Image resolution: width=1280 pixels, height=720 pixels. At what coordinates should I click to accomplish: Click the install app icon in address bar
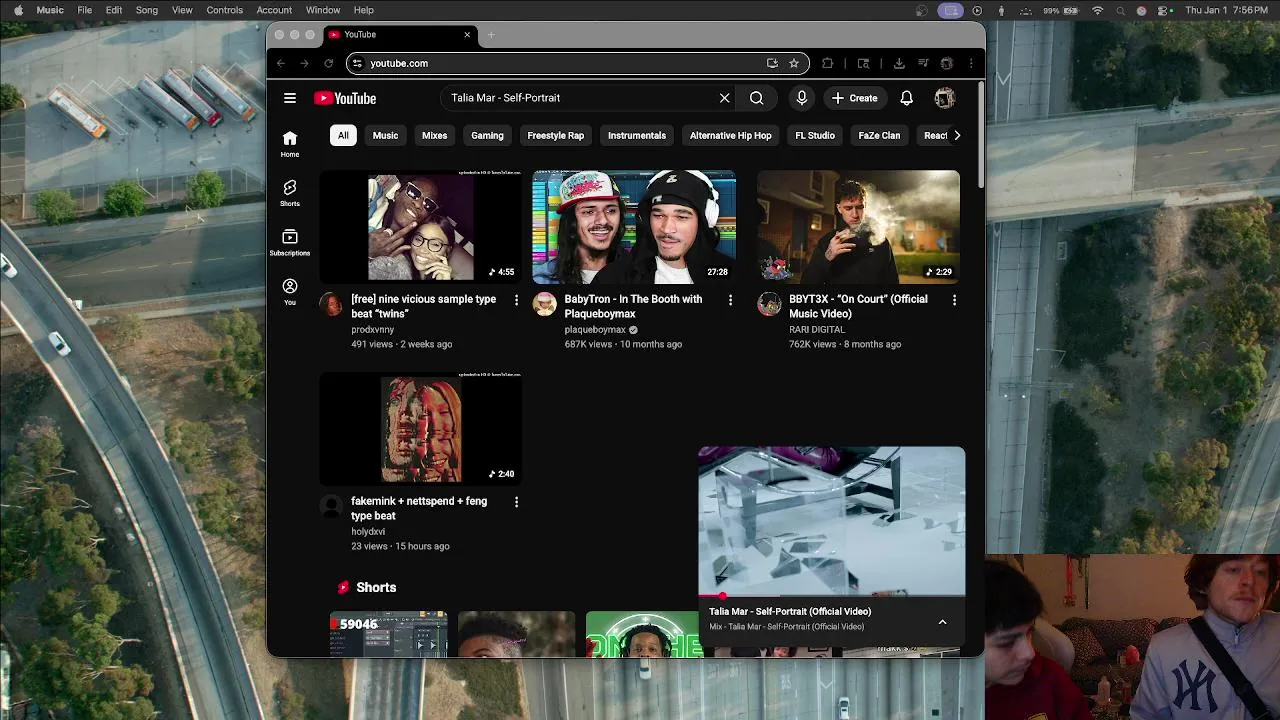click(772, 63)
